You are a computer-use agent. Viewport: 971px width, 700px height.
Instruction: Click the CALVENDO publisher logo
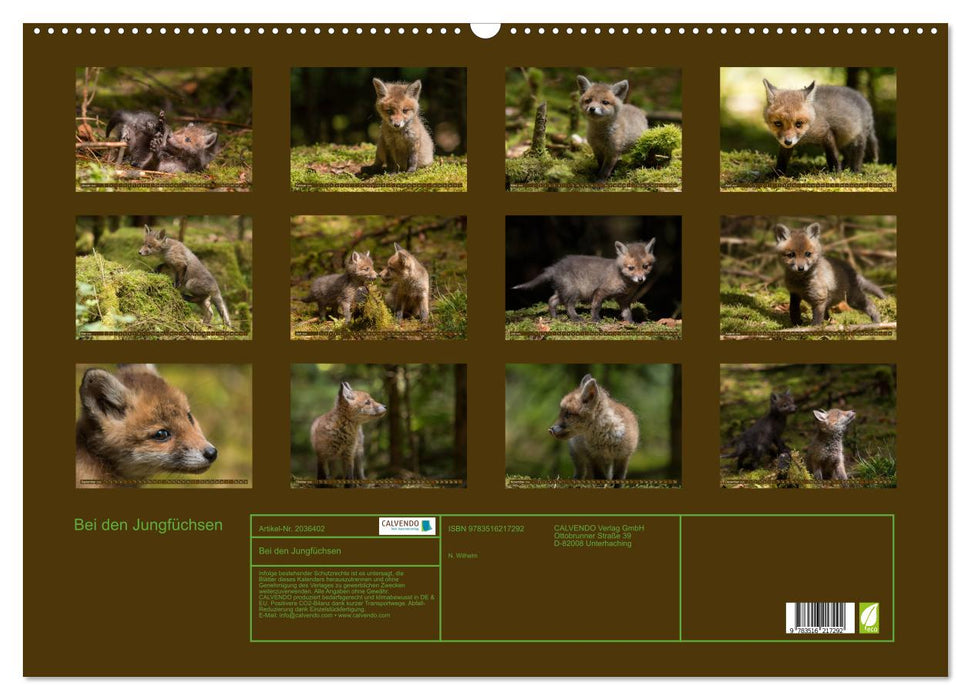pyautogui.click(x=407, y=526)
